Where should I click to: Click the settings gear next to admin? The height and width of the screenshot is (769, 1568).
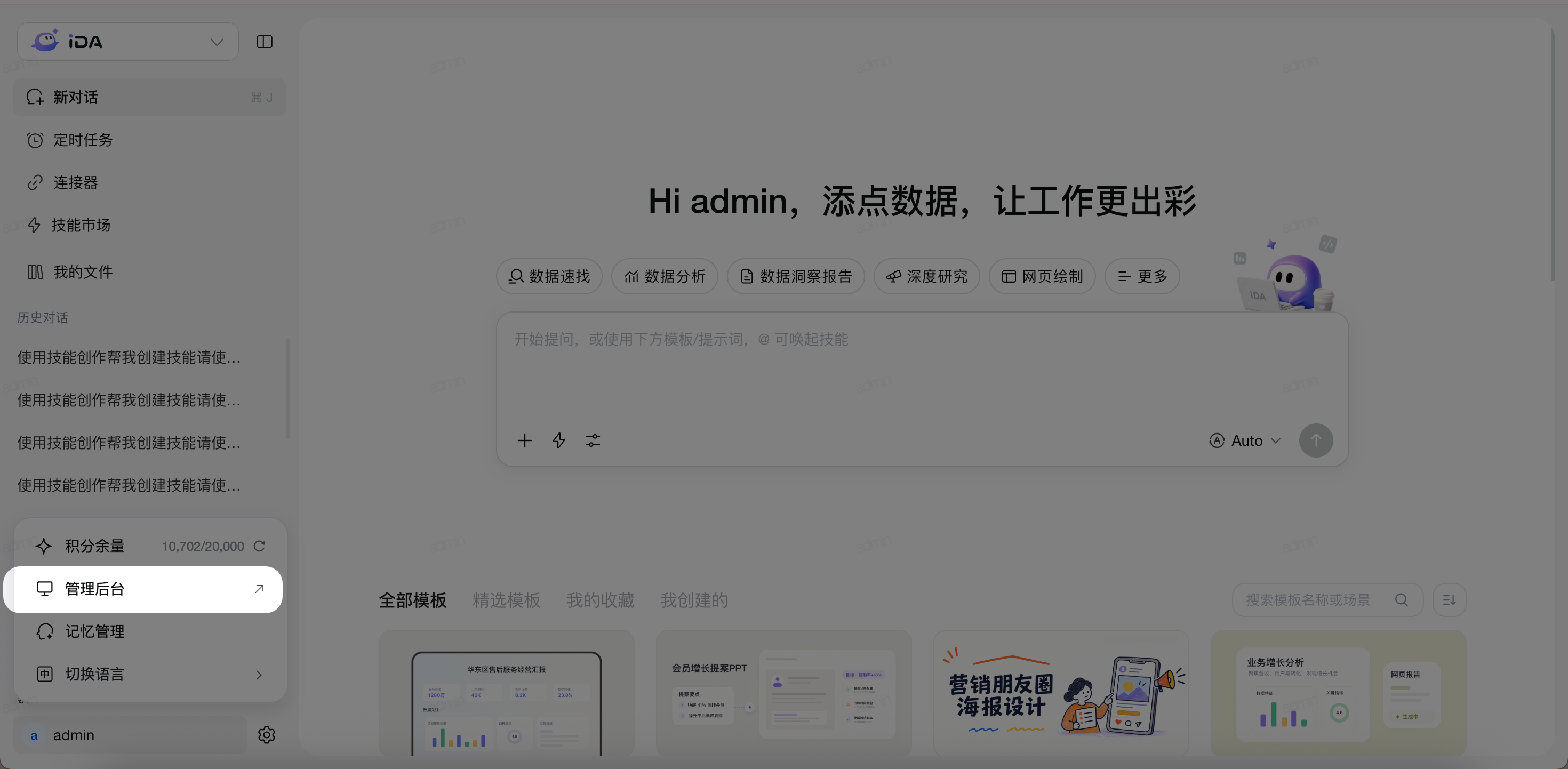(267, 735)
